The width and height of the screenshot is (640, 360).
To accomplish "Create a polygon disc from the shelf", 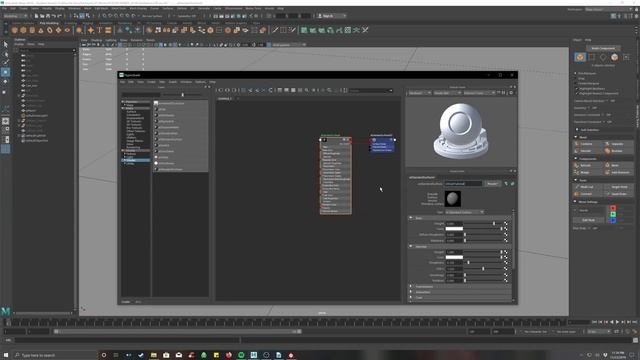I will (x=67, y=30).
